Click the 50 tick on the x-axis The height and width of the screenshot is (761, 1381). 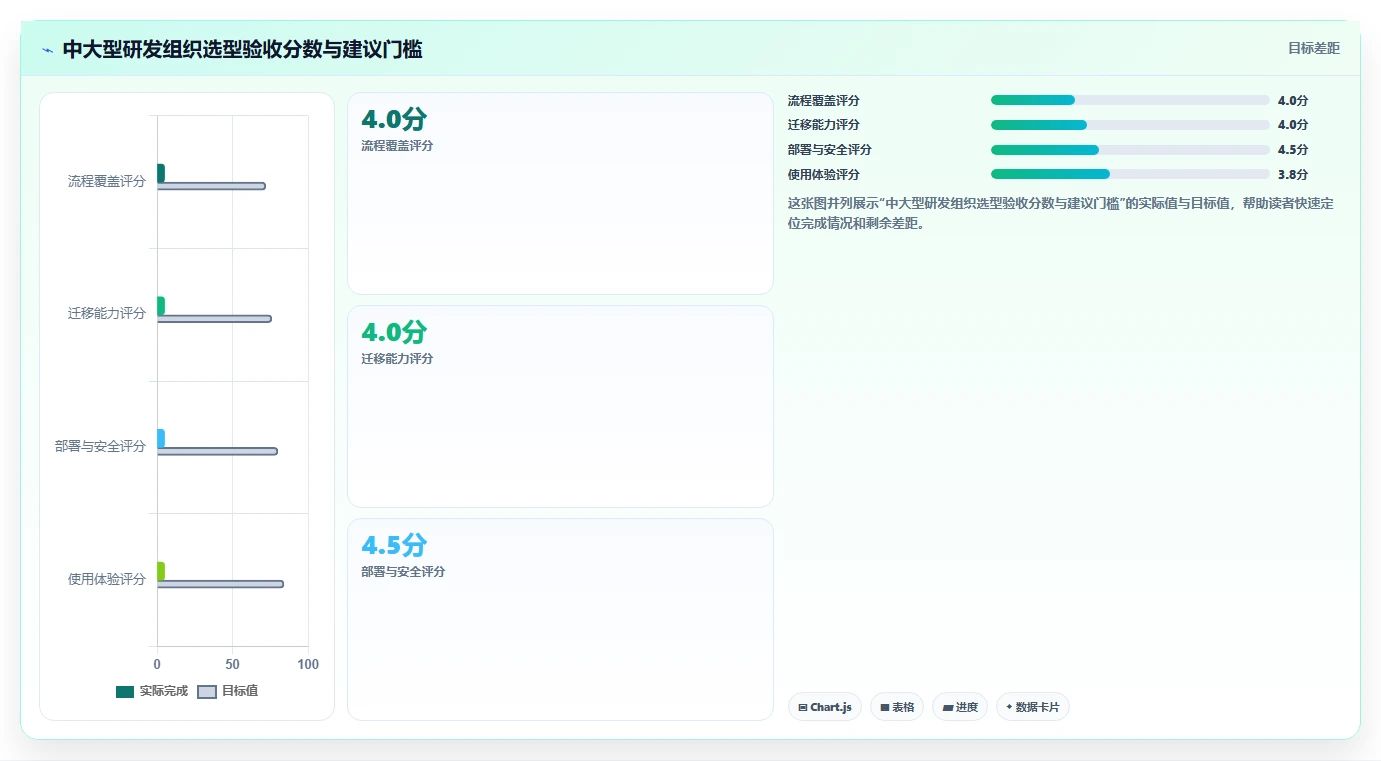232,664
